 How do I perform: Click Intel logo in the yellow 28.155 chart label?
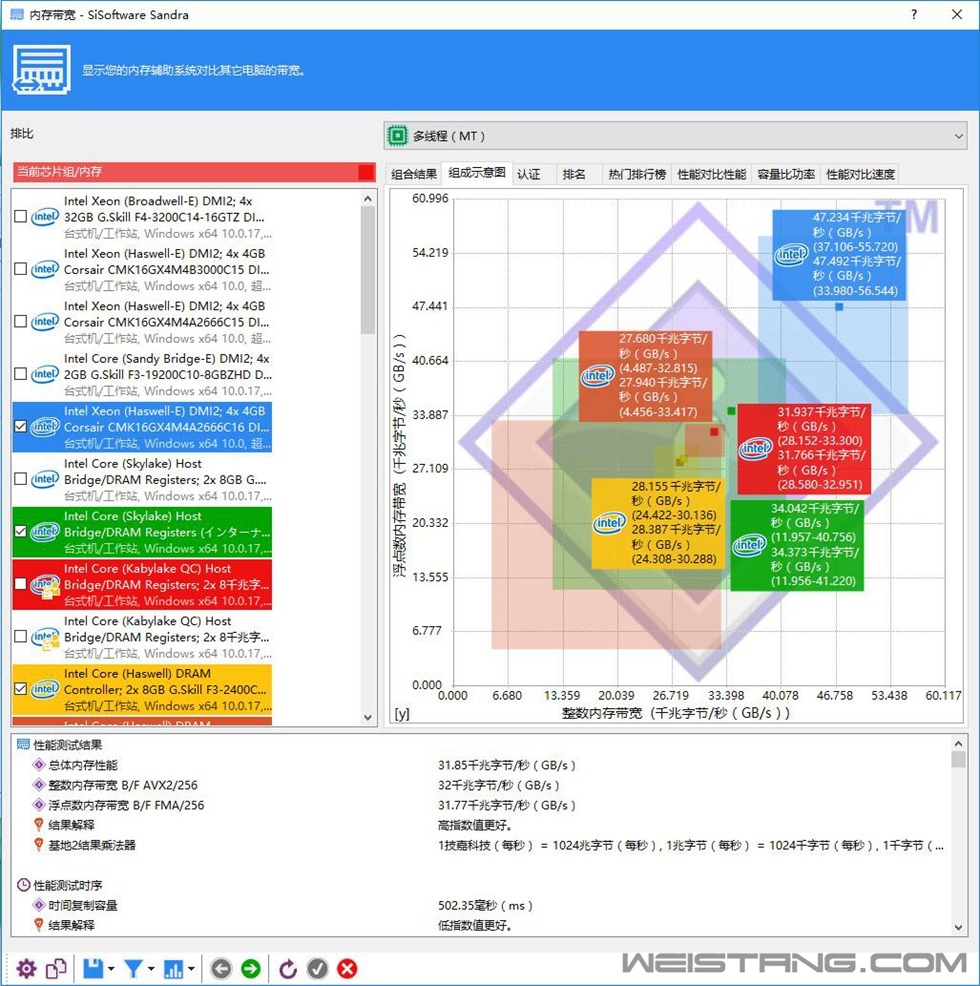(609, 523)
